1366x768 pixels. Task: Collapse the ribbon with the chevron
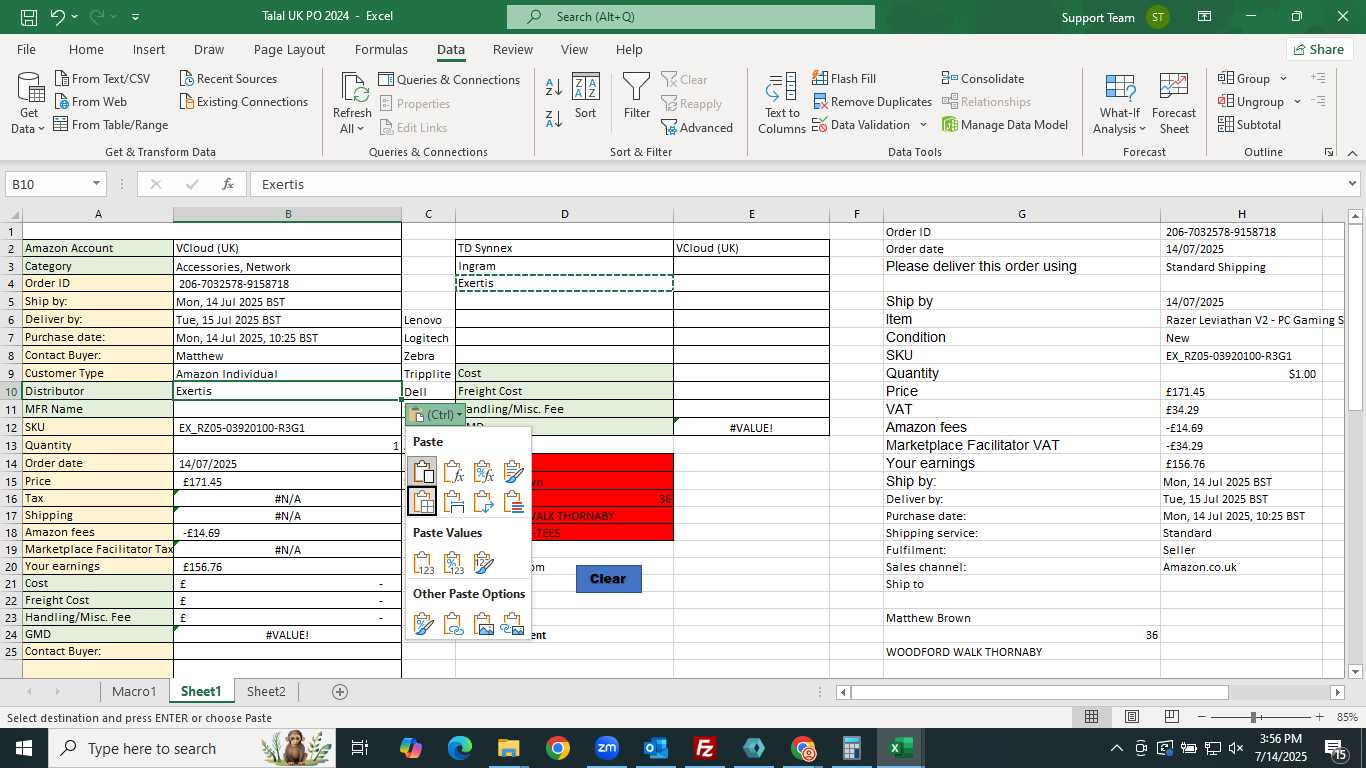click(x=1352, y=153)
